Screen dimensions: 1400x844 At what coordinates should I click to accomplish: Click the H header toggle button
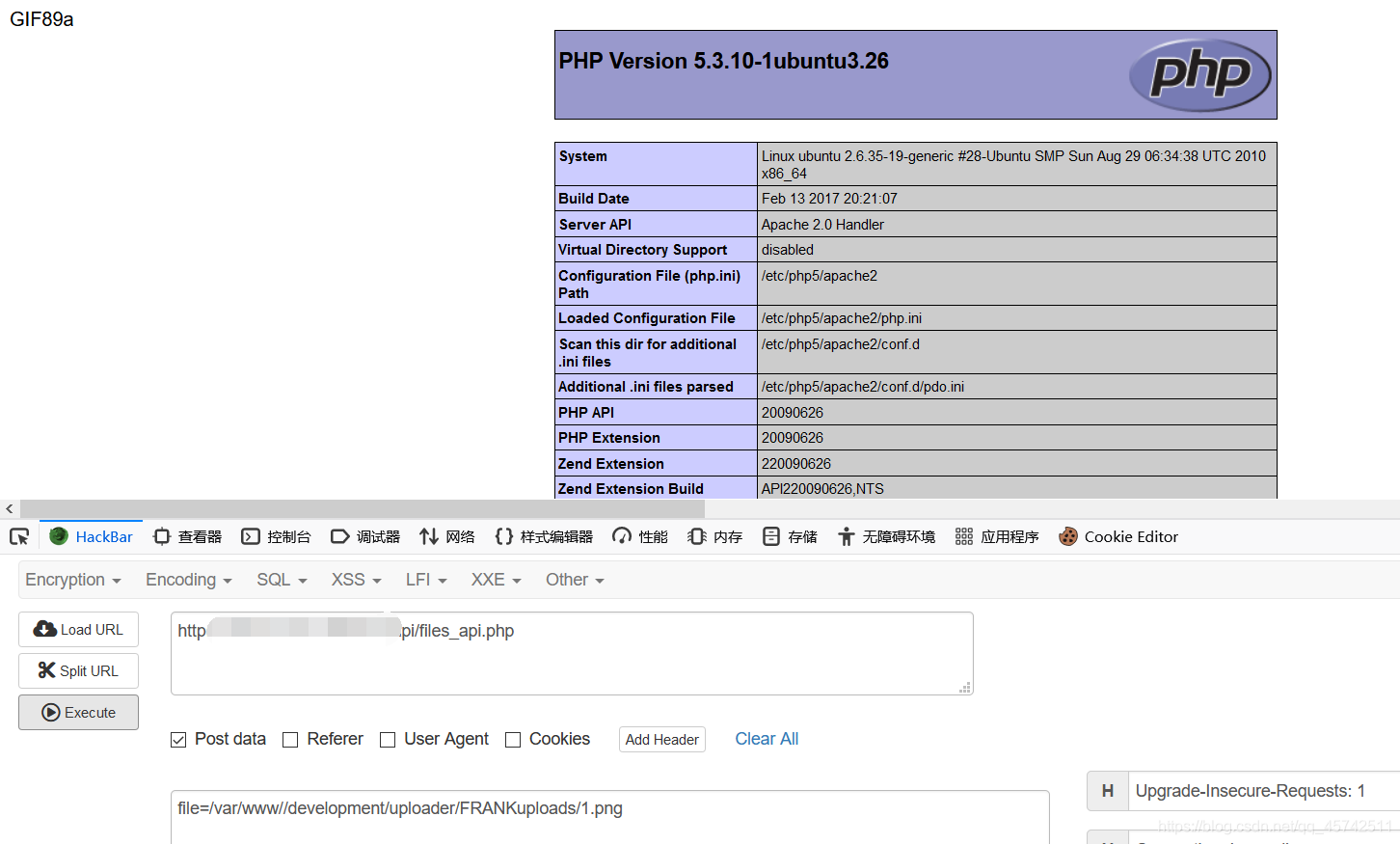[1108, 791]
